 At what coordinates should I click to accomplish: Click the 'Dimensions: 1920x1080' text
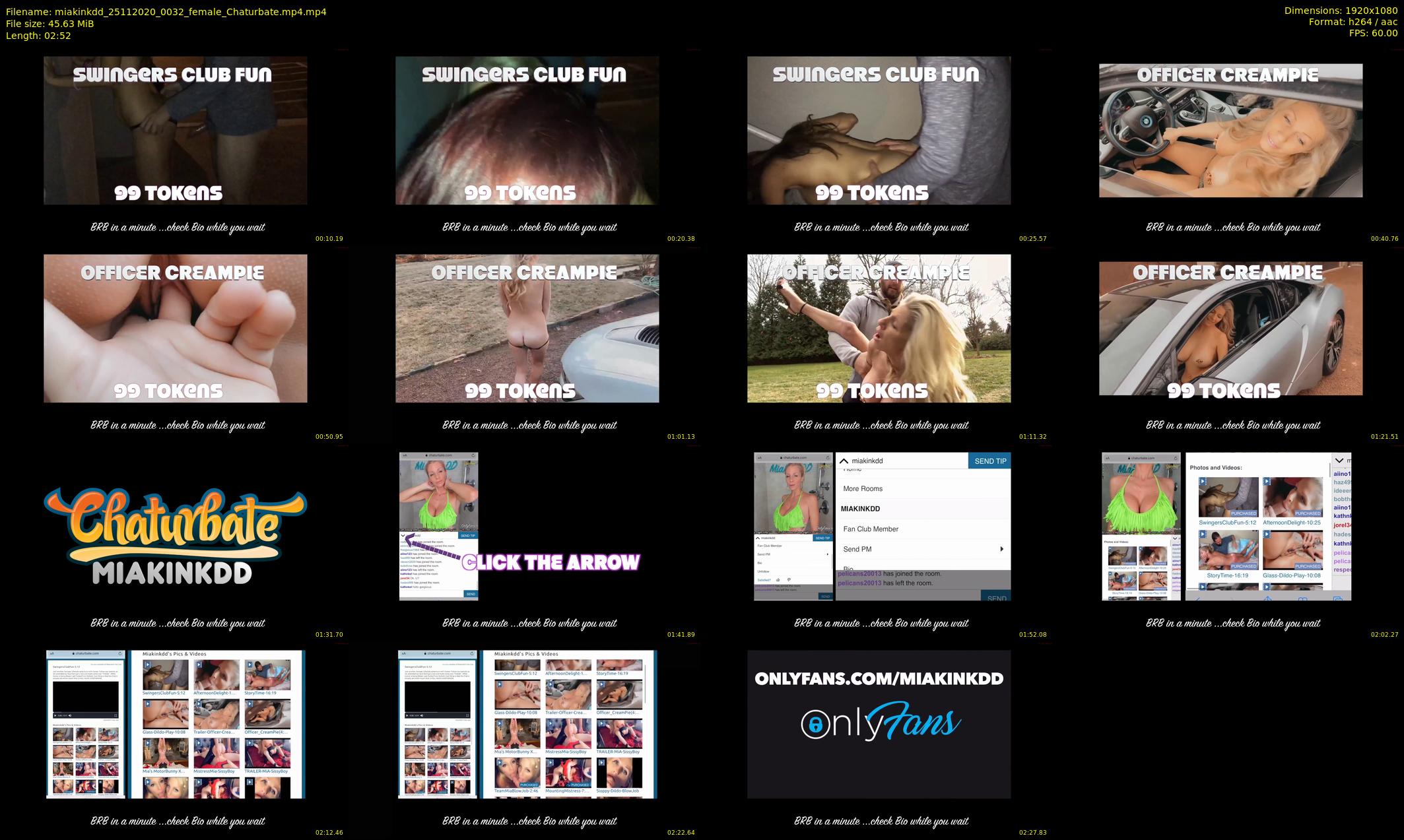[x=1341, y=11]
